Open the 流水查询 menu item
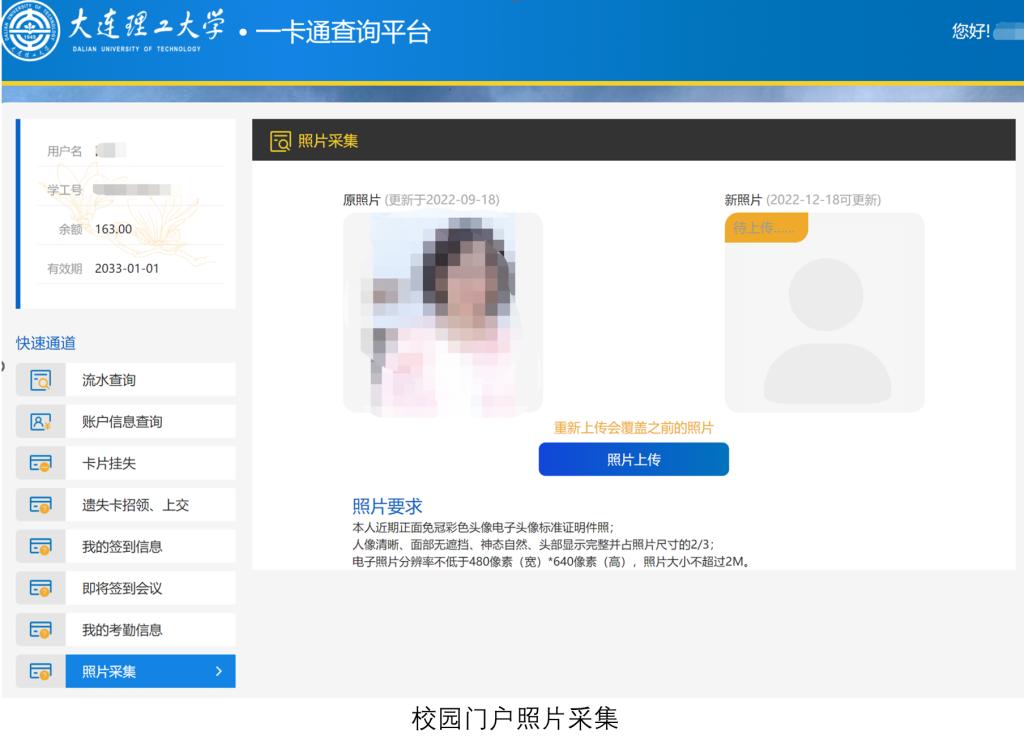Viewport: 1024px width, 736px height. click(x=109, y=380)
